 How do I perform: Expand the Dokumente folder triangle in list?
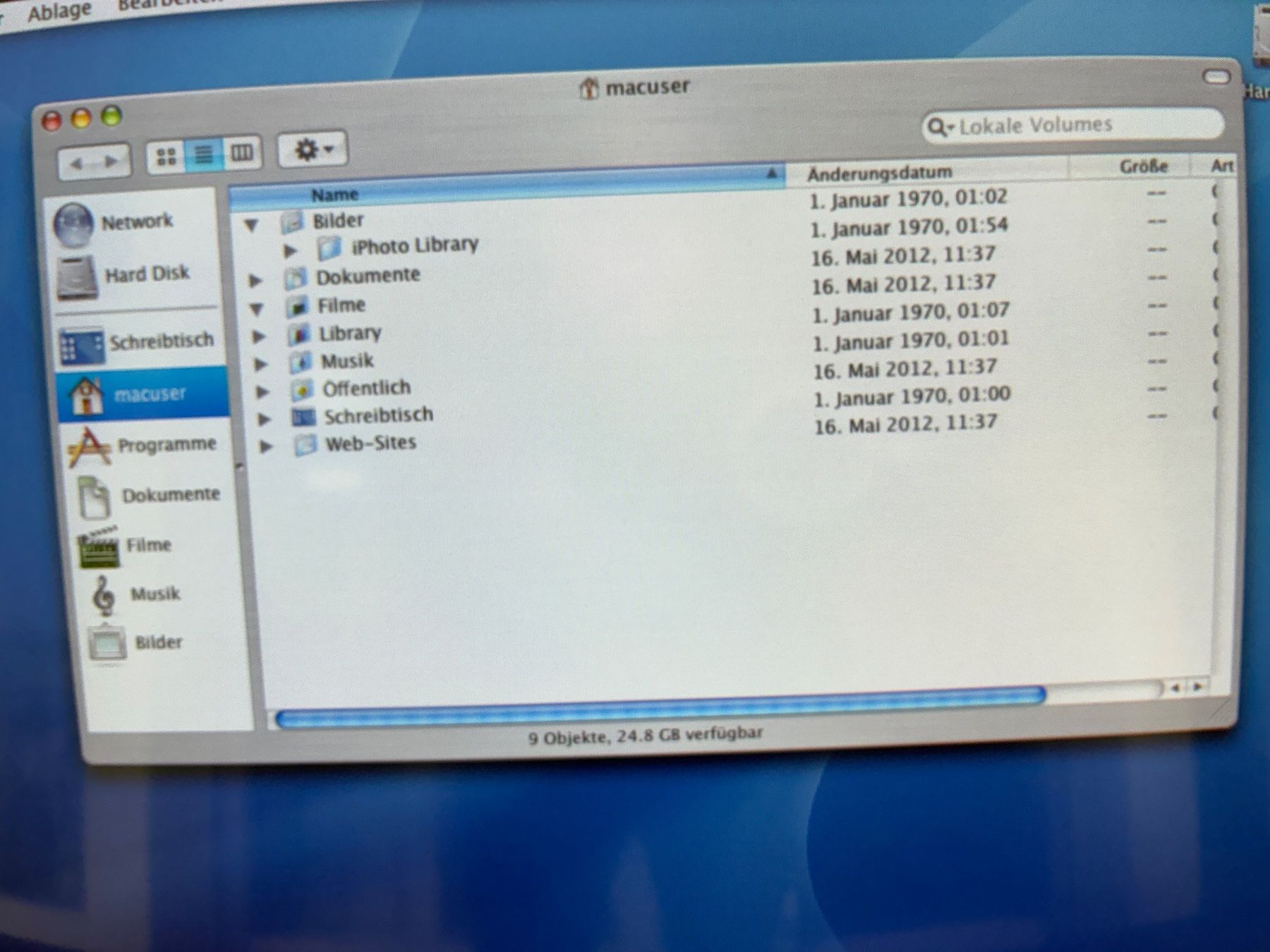(255, 281)
